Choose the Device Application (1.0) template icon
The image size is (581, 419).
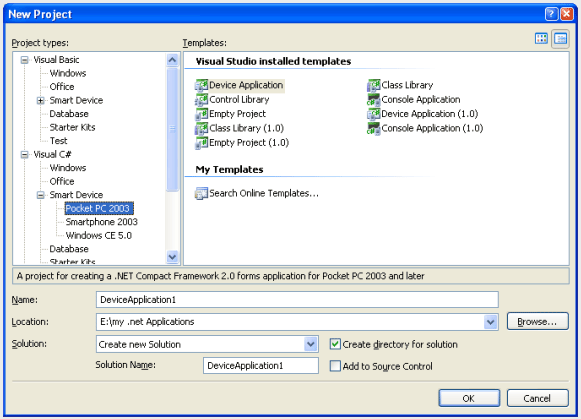click(374, 114)
